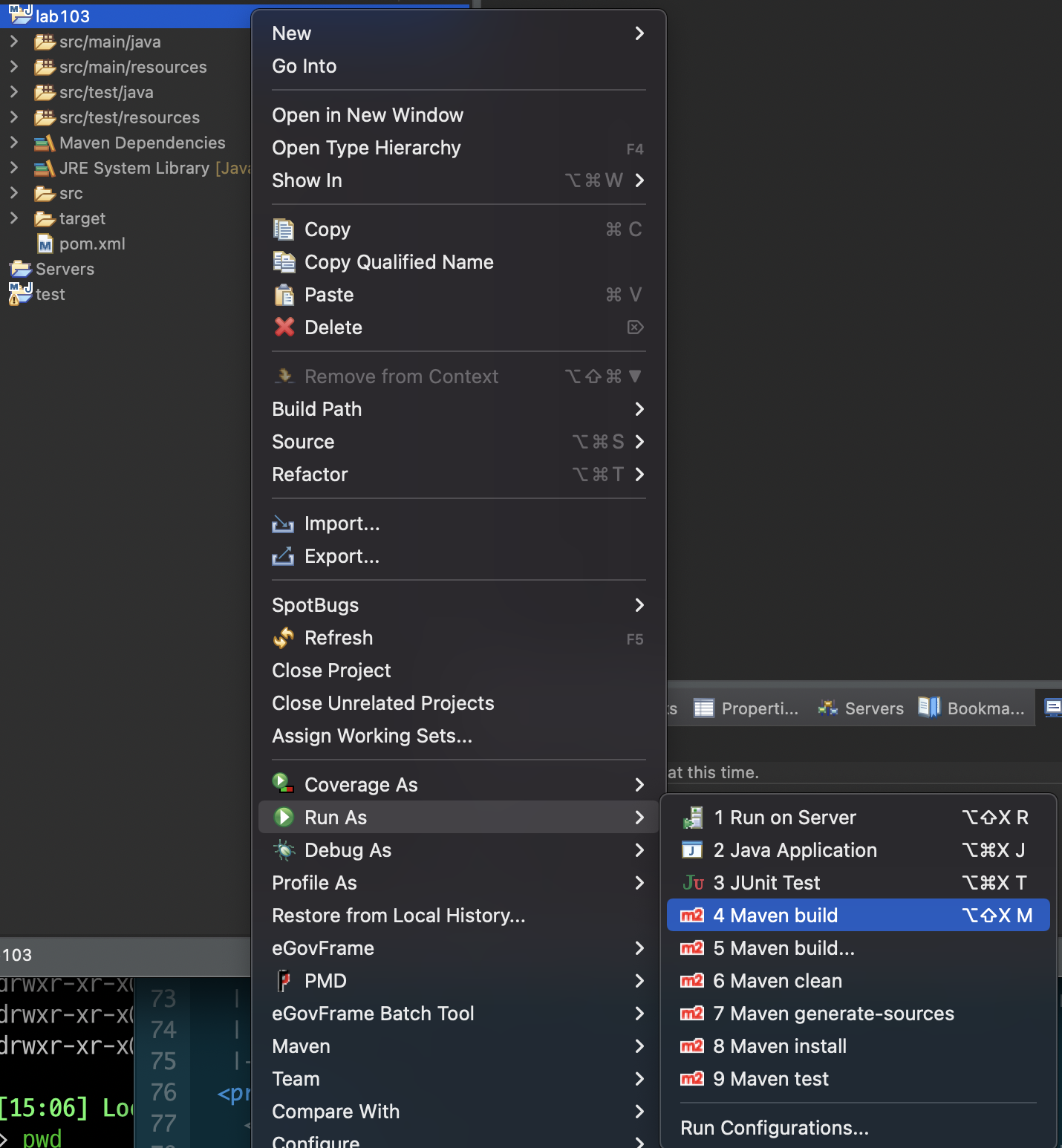Viewport: 1062px width, 1148px height.
Task: Click the Refresh arrows icon
Action: tap(283, 638)
